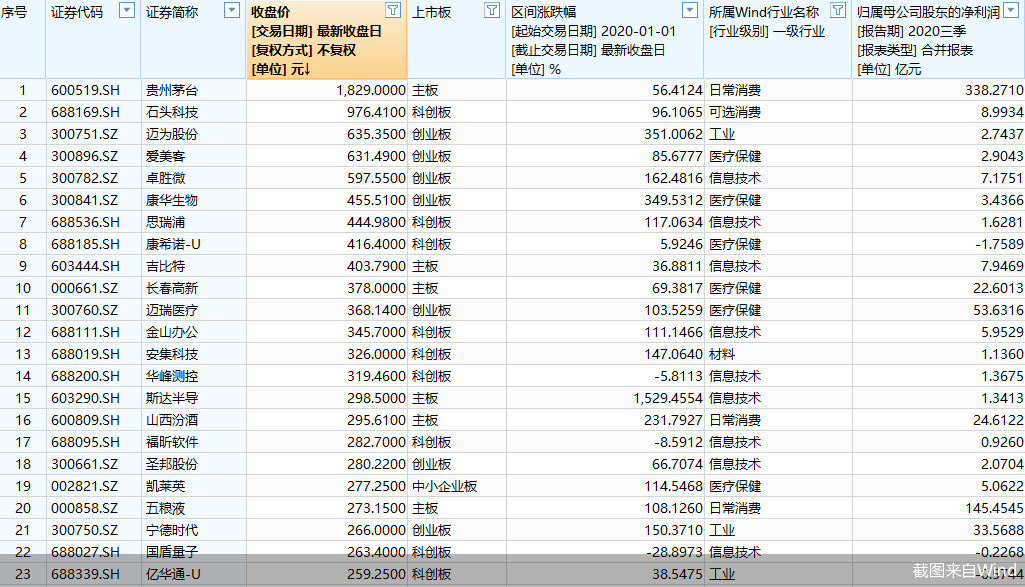
Task: Click net profit value 53.6316
Action: [998, 310]
